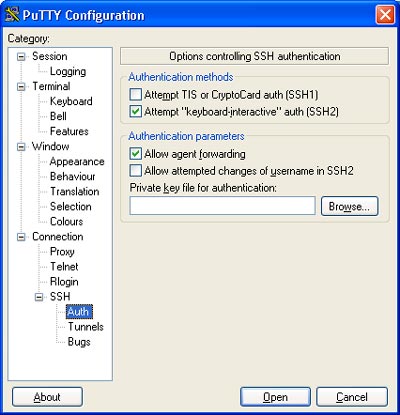Click the Open button

pos(275,397)
